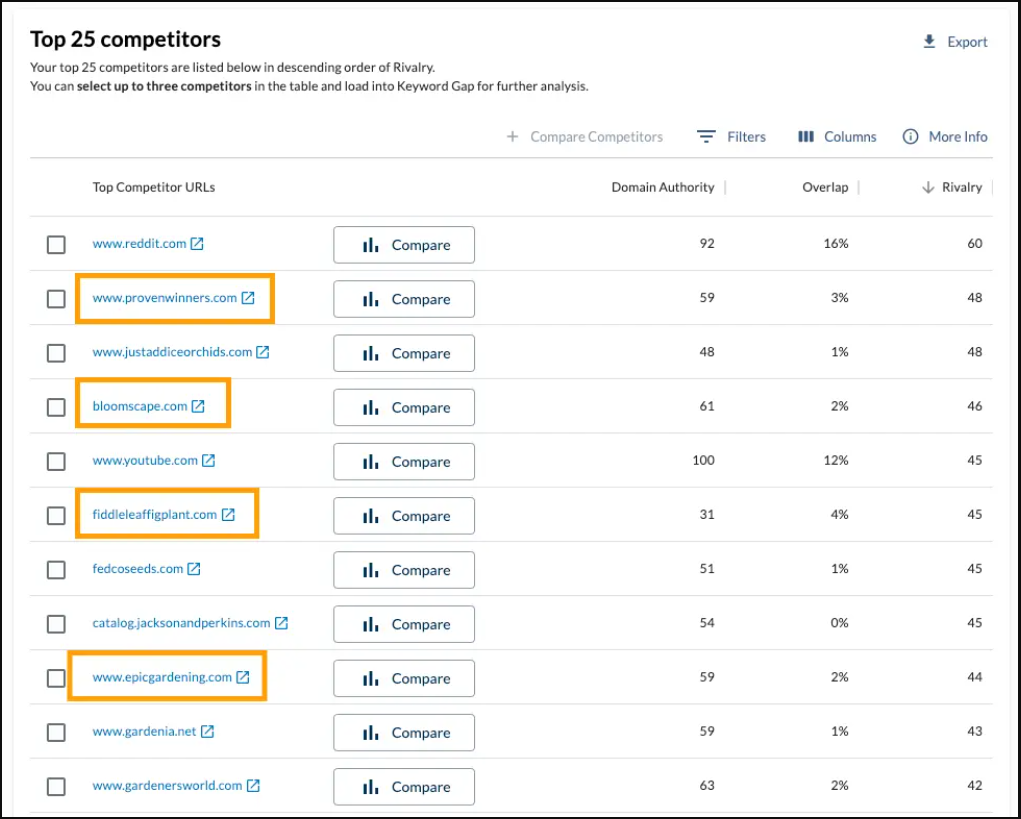Open the www.justaddiceorchids.com link
The width and height of the screenshot is (1021, 819).
(x=173, y=352)
